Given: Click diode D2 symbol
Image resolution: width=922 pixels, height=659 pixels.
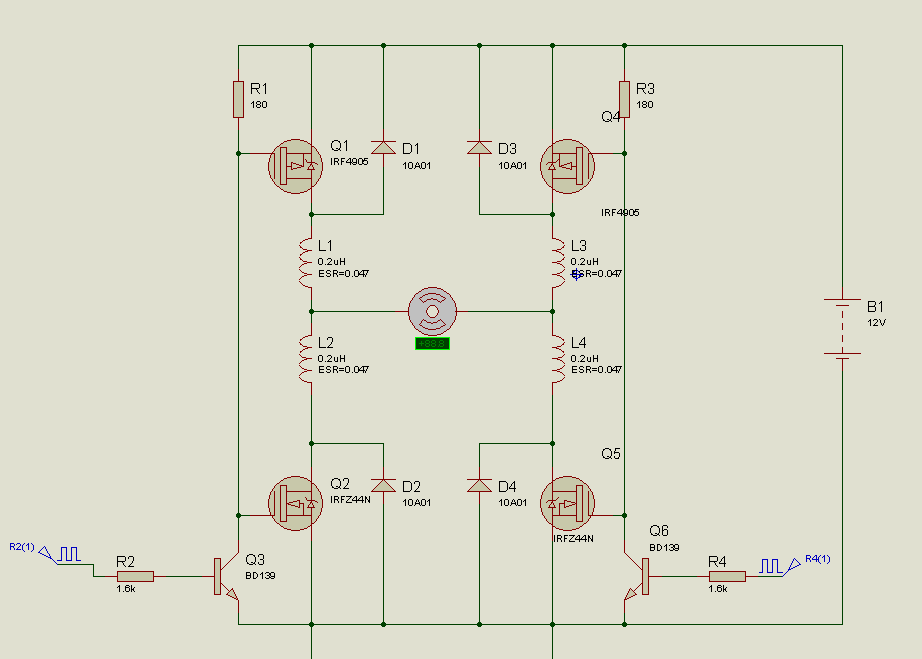Looking at the screenshot, I should tap(384, 485).
